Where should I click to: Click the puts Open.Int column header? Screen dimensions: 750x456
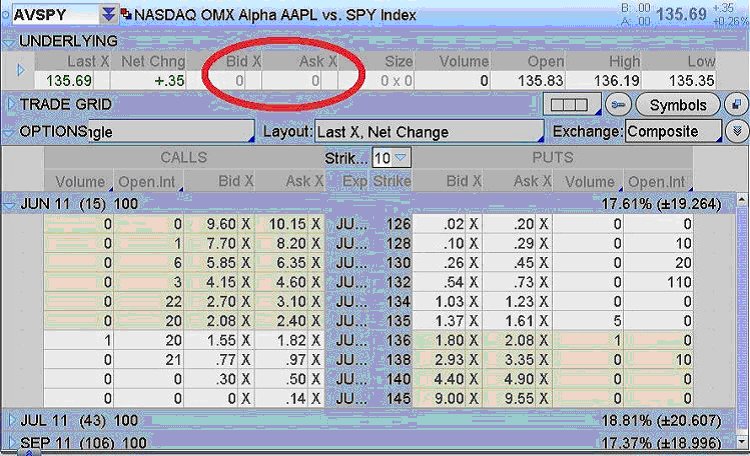[x=658, y=182]
